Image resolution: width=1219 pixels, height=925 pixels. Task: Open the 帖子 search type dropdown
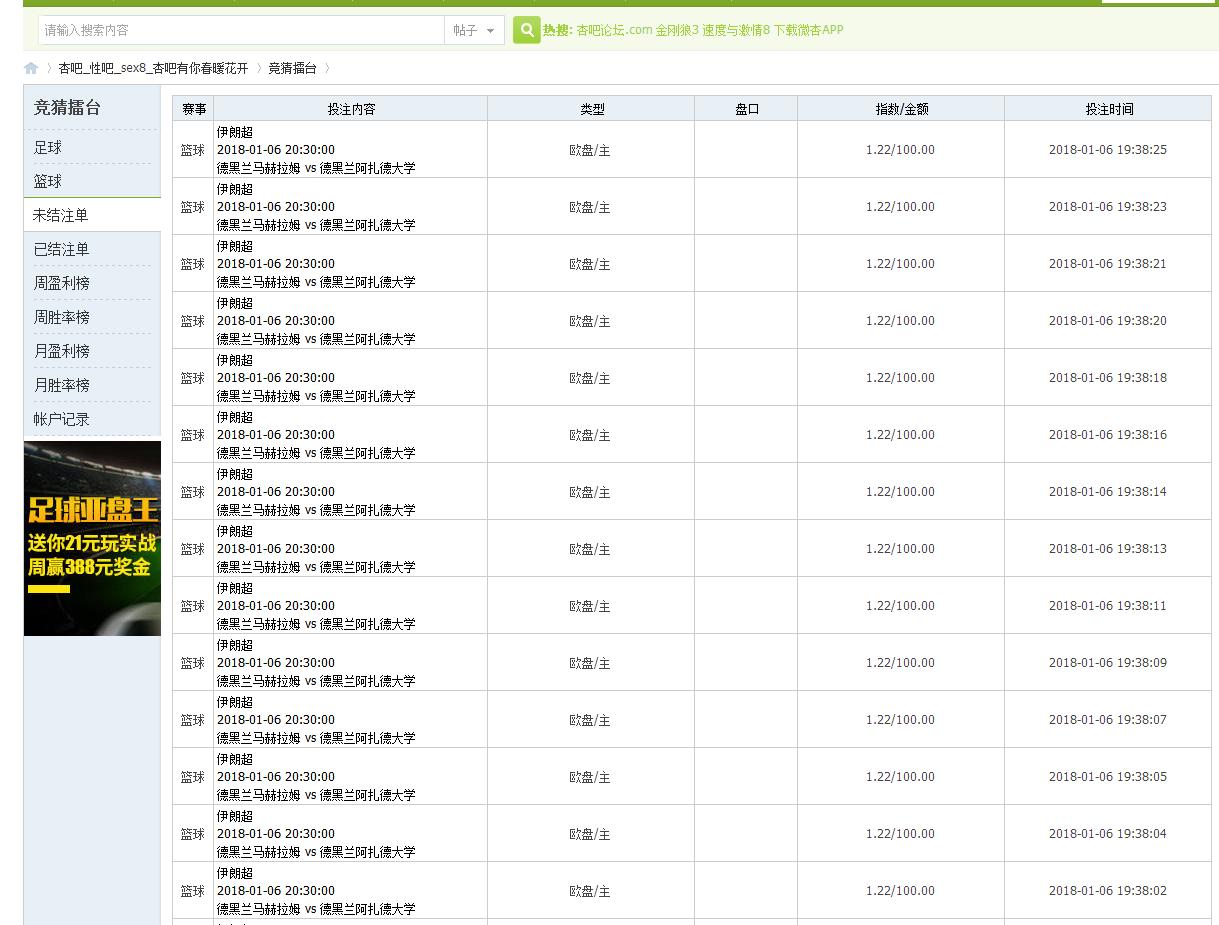[473, 30]
